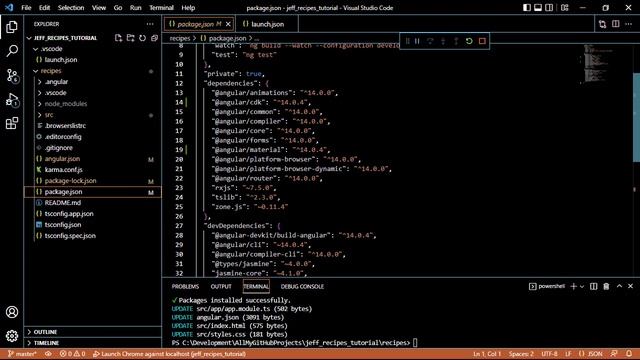Viewport: 640px width, 360px height.
Task: Open the Manage gear icon
Action: 12,336
